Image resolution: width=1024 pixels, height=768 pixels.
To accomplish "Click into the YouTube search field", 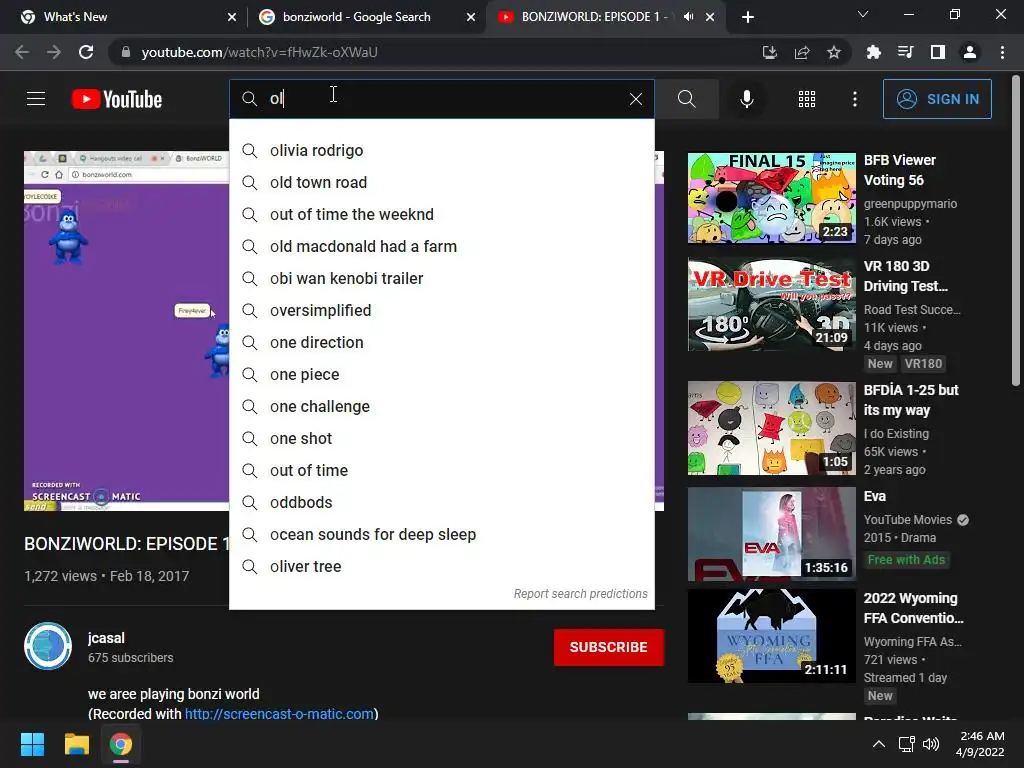I will click(441, 99).
